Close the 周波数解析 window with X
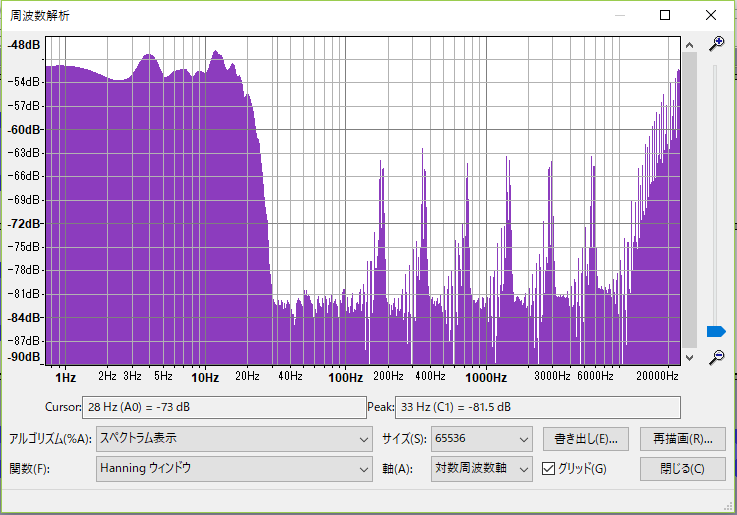The height and width of the screenshot is (515, 737). coord(711,15)
